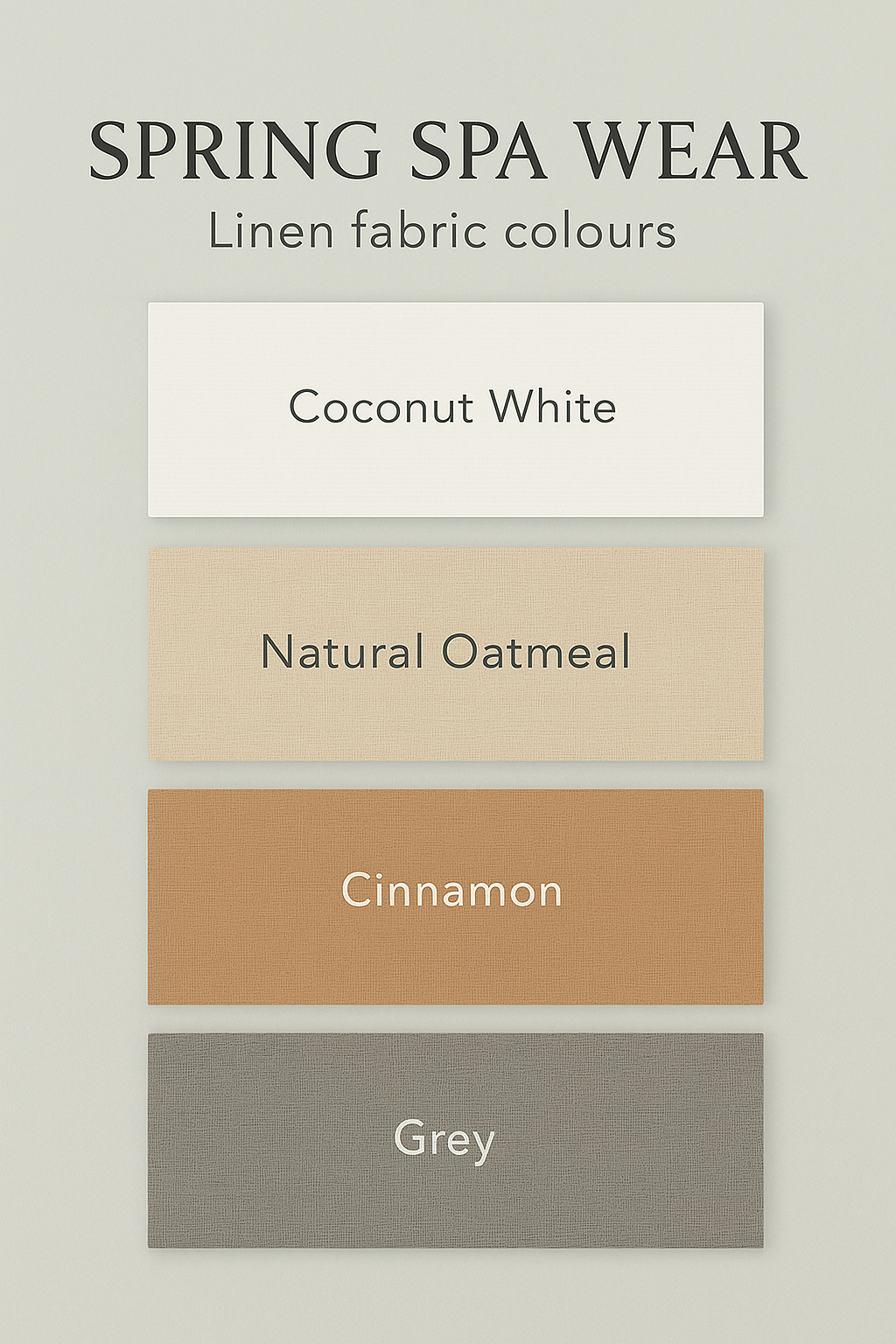Click the word Linen in the subtitle

click(259, 232)
